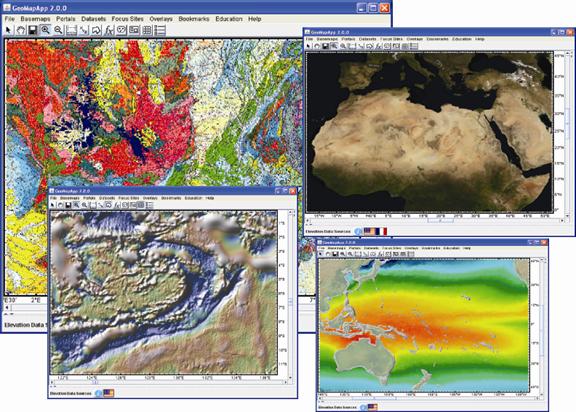Click the horizontal scrollbar thumb under the Africa map
Image resolution: width=576 pixels, height=412 pixels.
click(x=441, y=221)
